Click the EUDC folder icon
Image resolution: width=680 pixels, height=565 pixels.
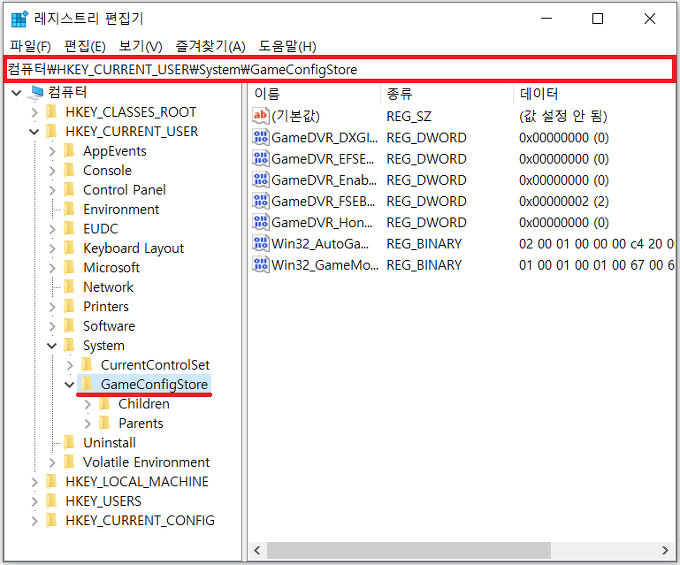pyautogui.click(x=69, y=229)
